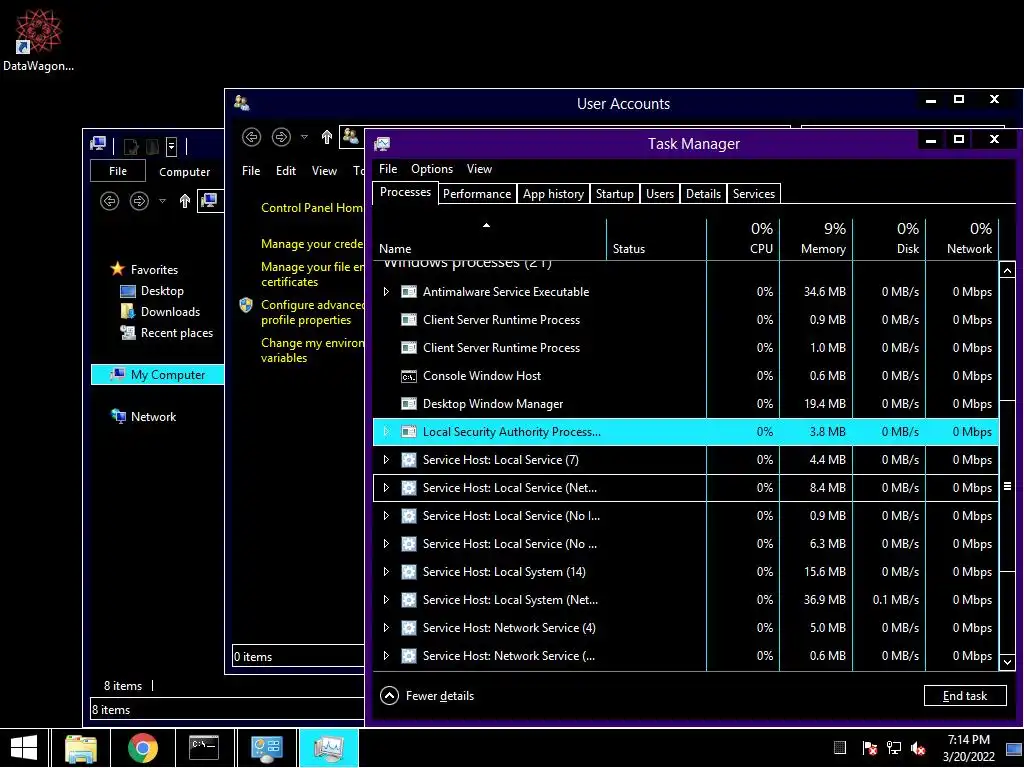Go back in the File Explorer window

[x=110, y=200]
